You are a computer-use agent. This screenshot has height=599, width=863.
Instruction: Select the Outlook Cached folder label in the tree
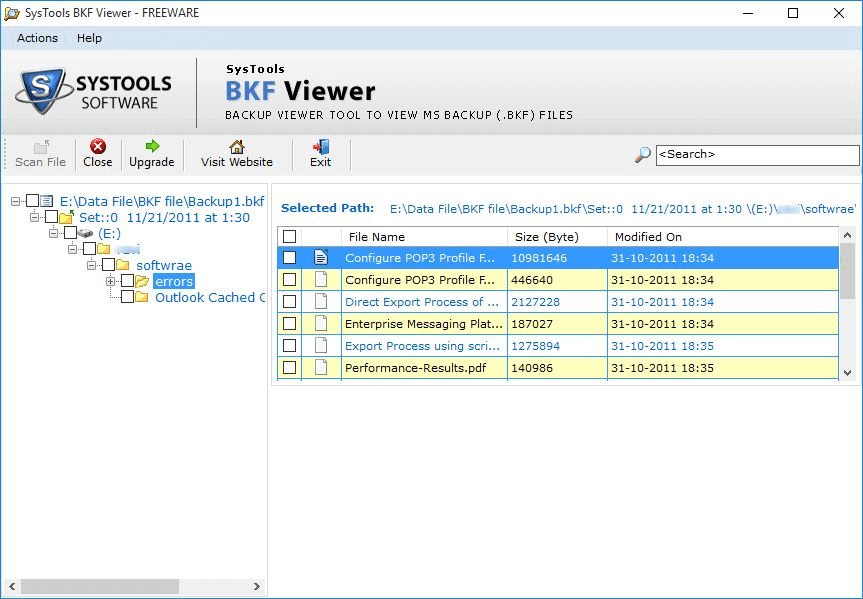click(210, 297)
